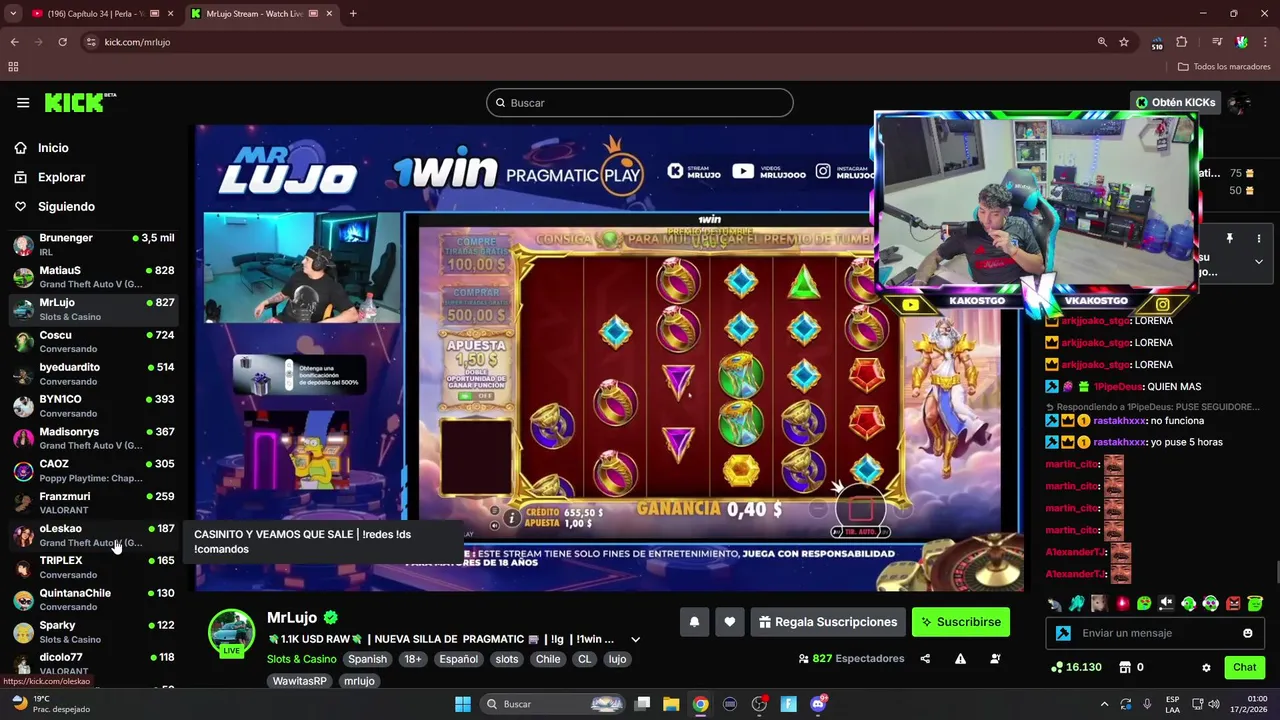This screenshot has width=1280, height=720.
Task: Expand the stream title with the chevron
Action: (x=635, y=640)
